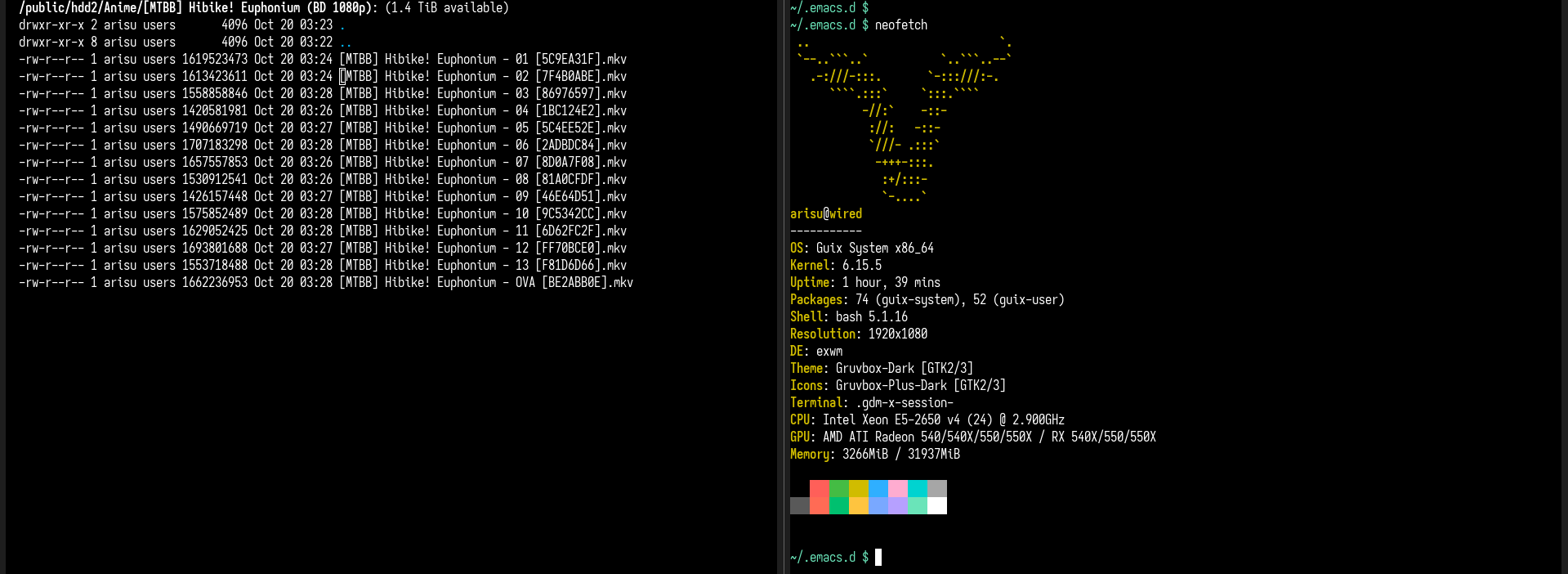Screen dimensions: 1568x574
Task: Click the bottom shell prompt cursor
Action: 878,557
